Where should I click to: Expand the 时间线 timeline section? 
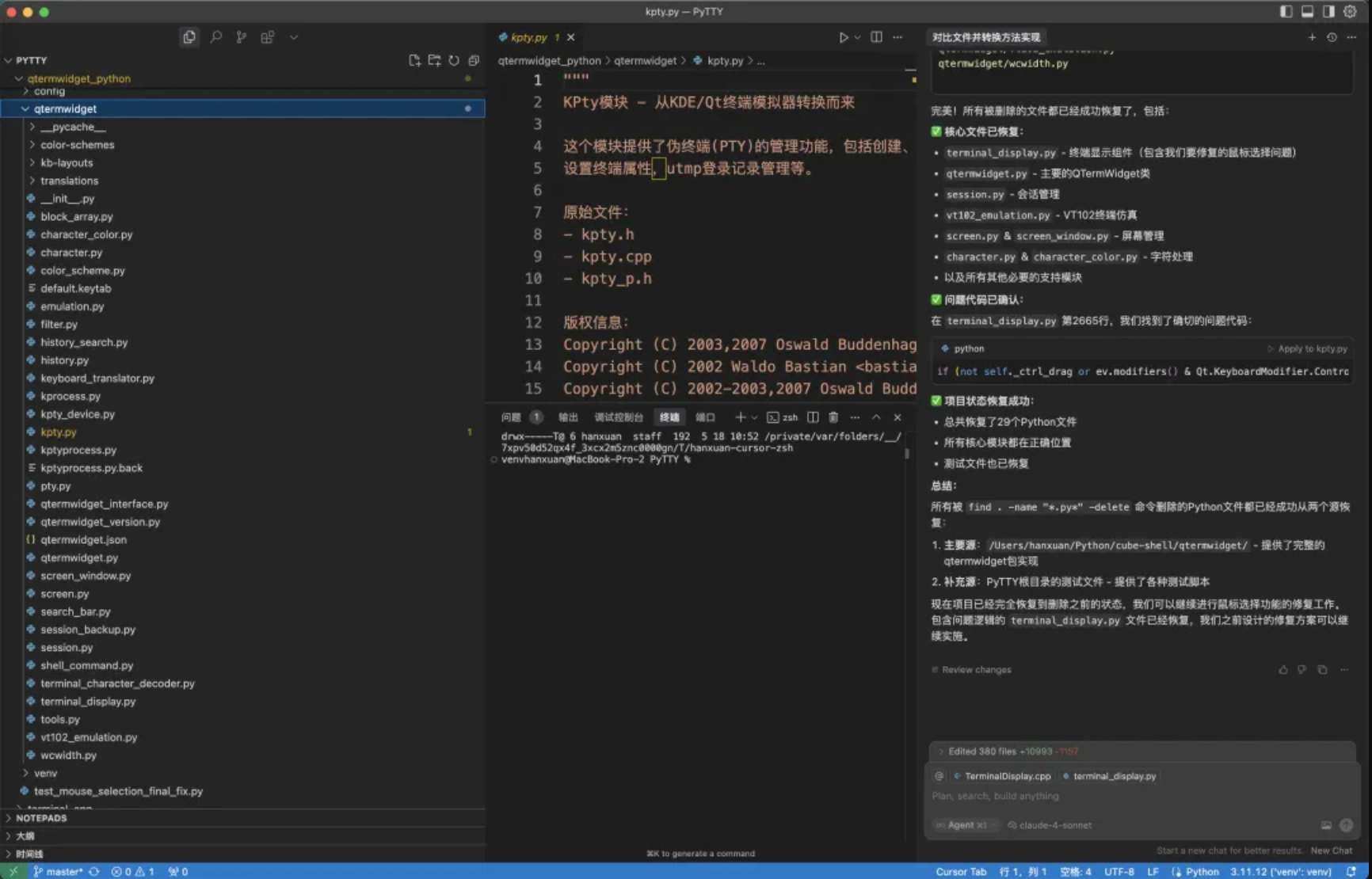[242, 854]
